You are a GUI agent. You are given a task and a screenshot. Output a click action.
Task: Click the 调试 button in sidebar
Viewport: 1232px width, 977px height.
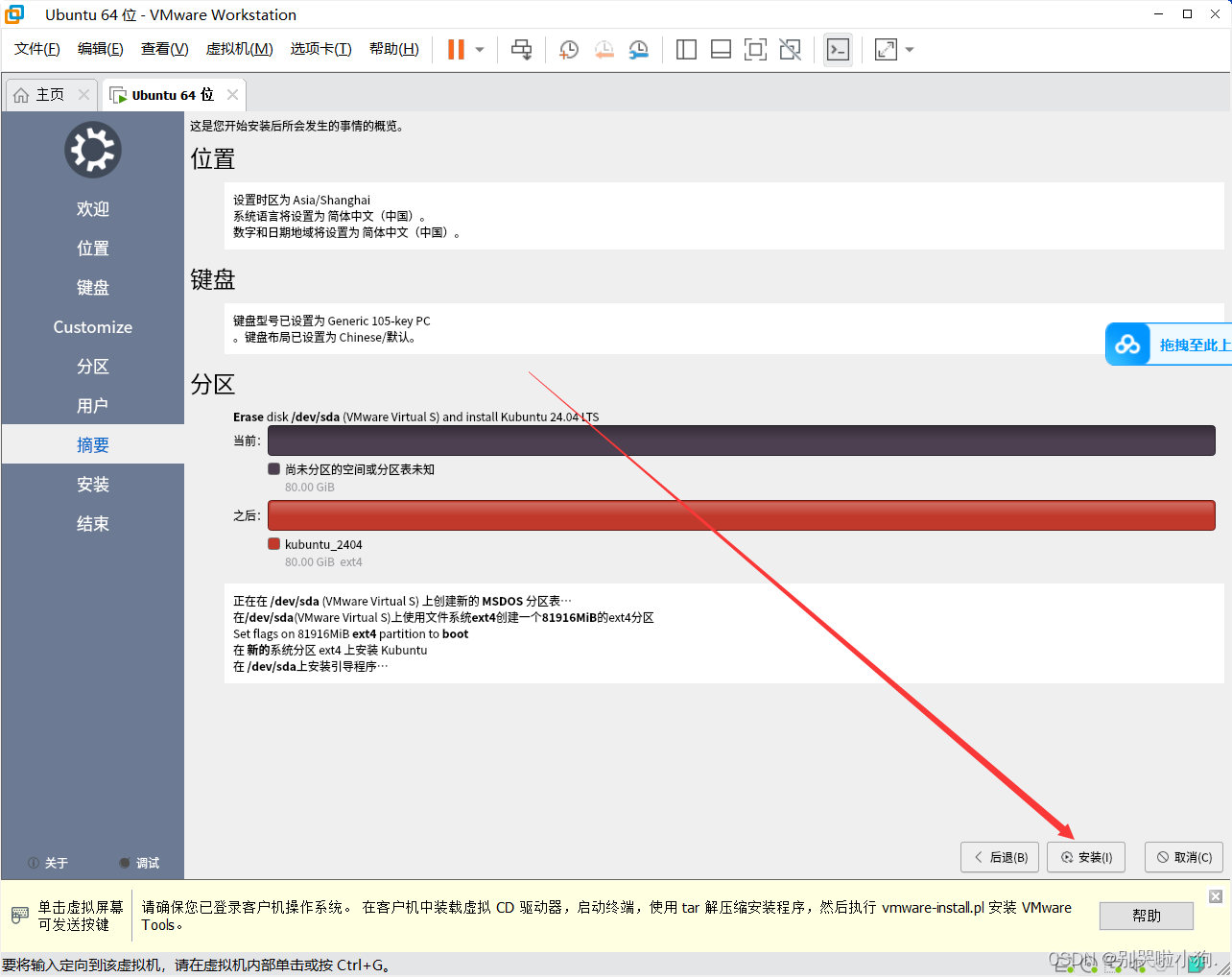[139, 863]
